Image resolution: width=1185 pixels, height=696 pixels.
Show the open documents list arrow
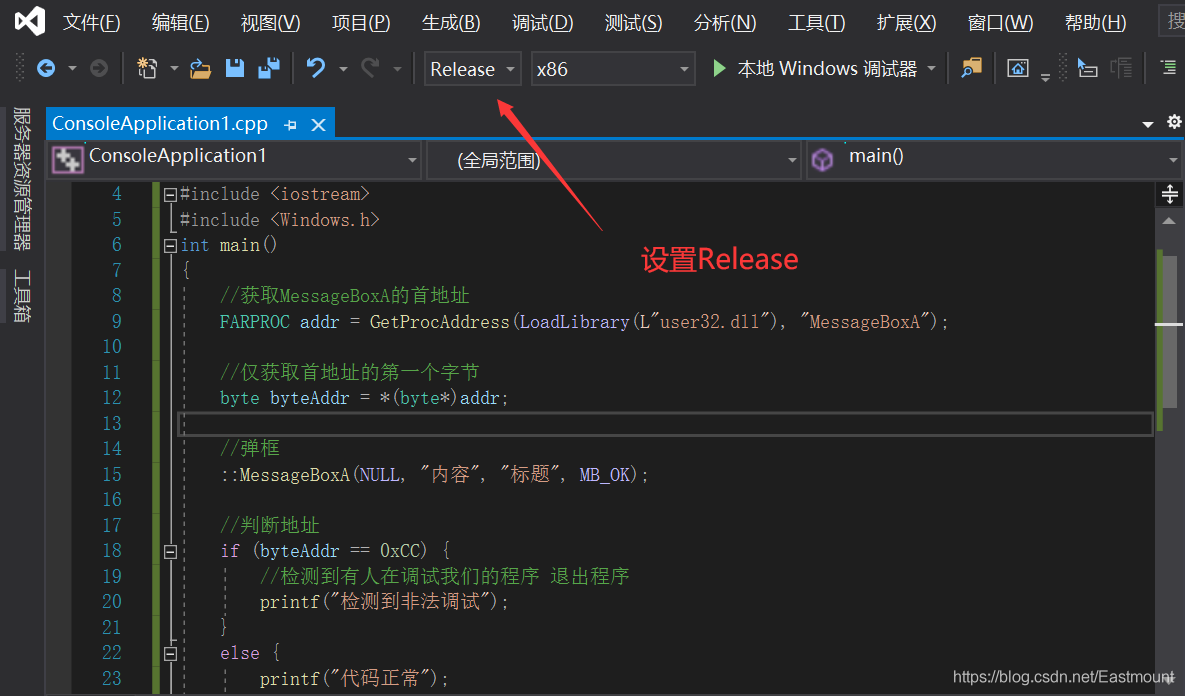pyautogui.click(x=1148, y=124)
